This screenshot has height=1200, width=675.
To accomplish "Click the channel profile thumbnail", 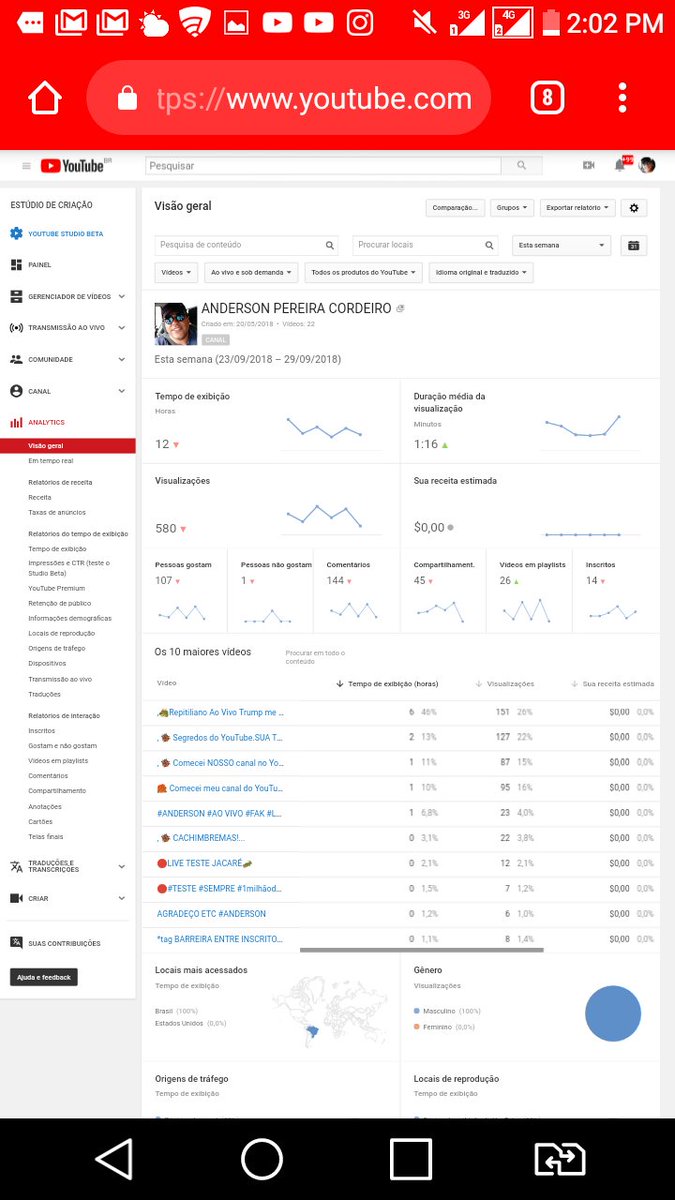I will click(176, 324).
